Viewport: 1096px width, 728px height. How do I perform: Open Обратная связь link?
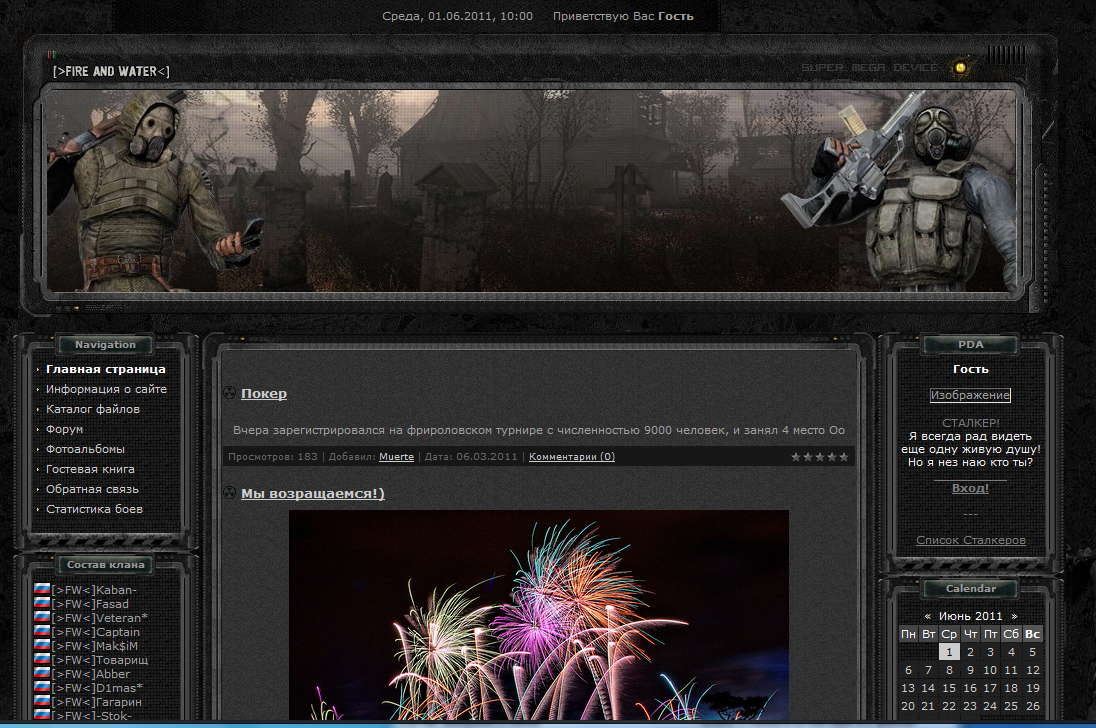pyautogui.click(x=92, y=489)
